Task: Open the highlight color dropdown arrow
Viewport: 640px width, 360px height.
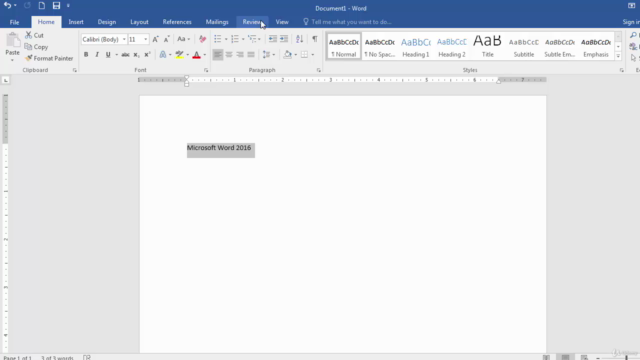Action: (x=188, y=55)
